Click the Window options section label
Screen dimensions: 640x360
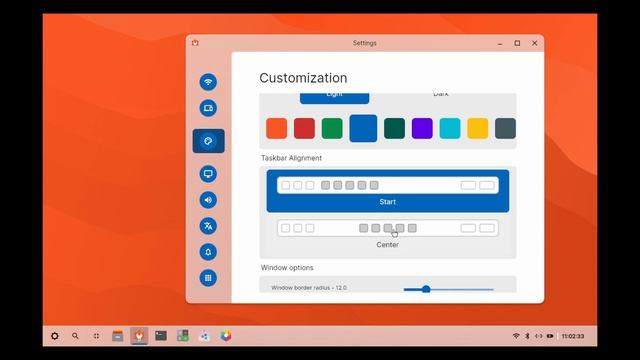[287, 268]
